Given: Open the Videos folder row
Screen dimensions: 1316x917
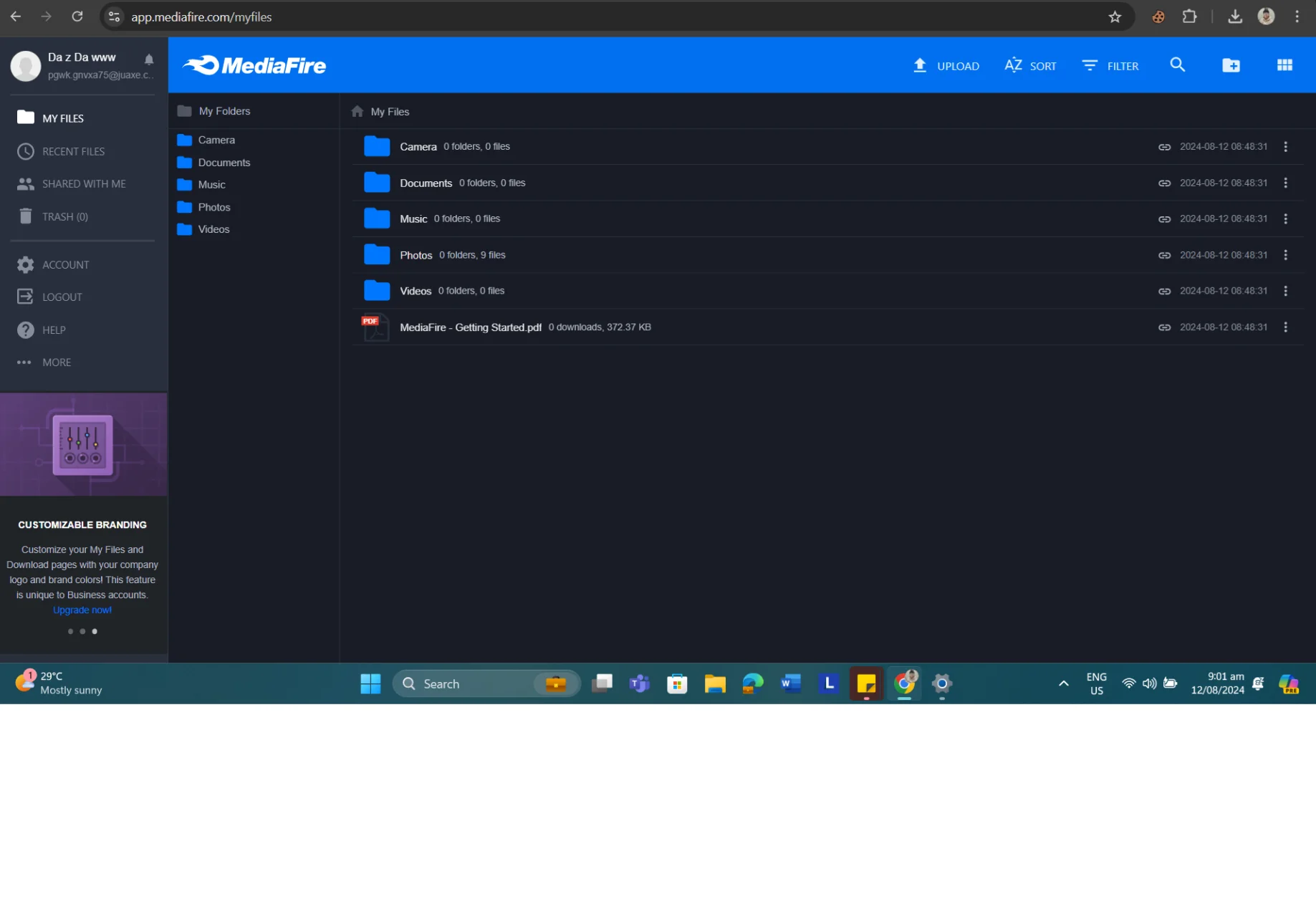Looking at the screenshot, I should point(827,291).
